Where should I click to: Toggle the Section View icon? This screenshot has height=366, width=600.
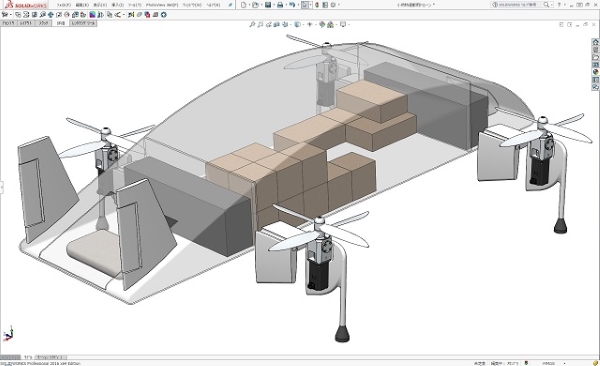[x=276, y=24]
